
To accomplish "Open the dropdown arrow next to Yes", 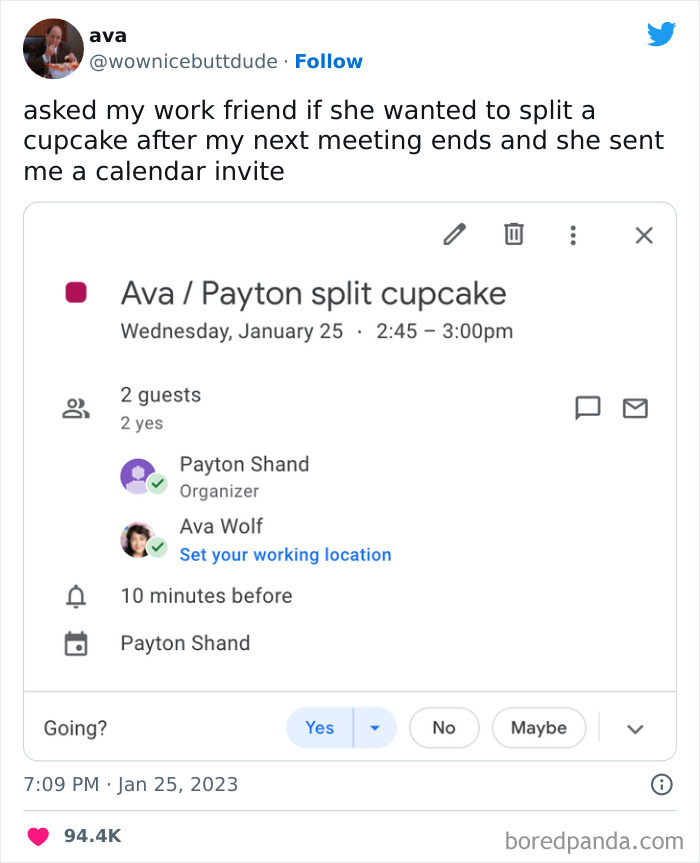I will [x=375, y=728].
